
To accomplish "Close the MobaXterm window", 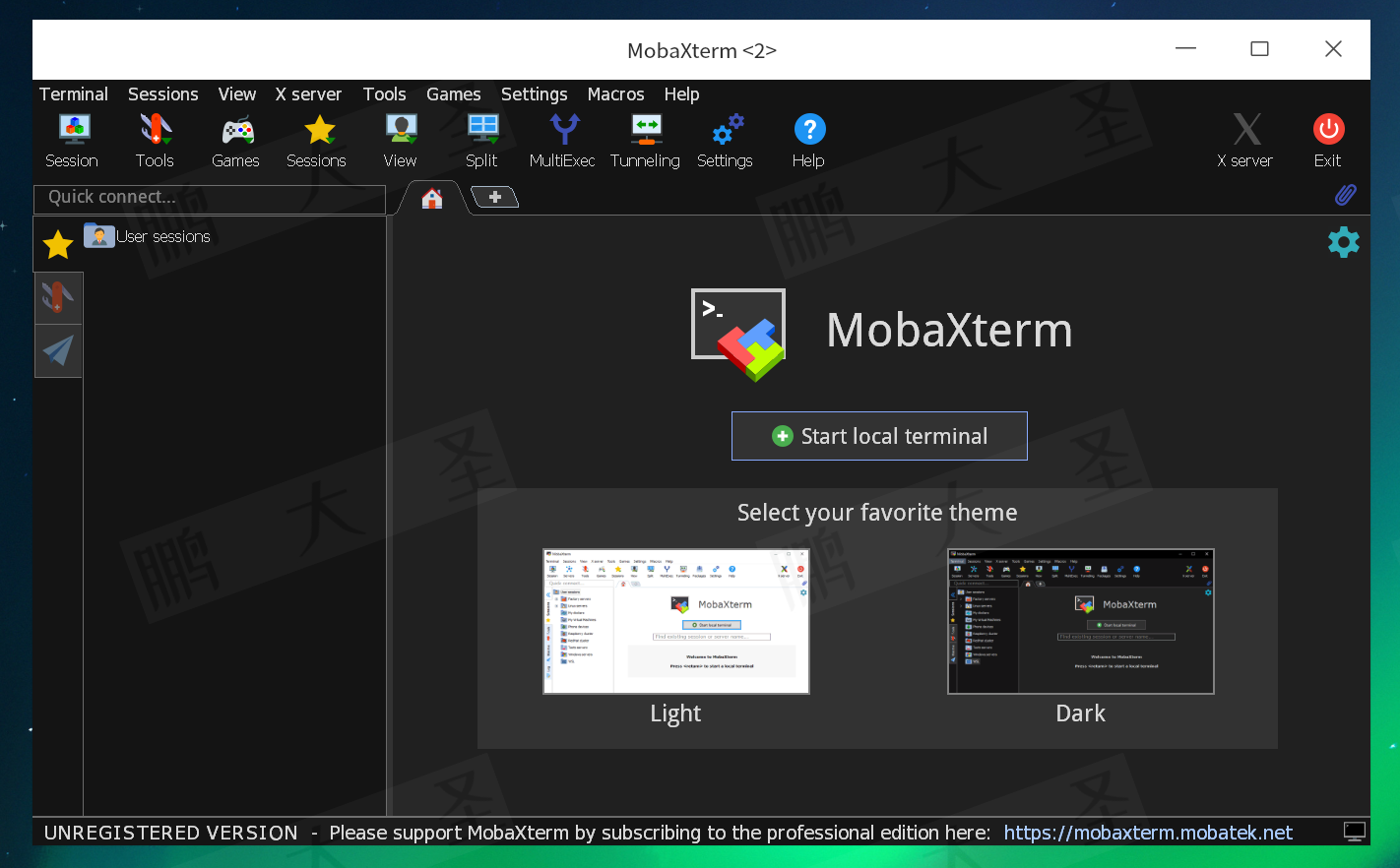I will tap(1333, 49).
